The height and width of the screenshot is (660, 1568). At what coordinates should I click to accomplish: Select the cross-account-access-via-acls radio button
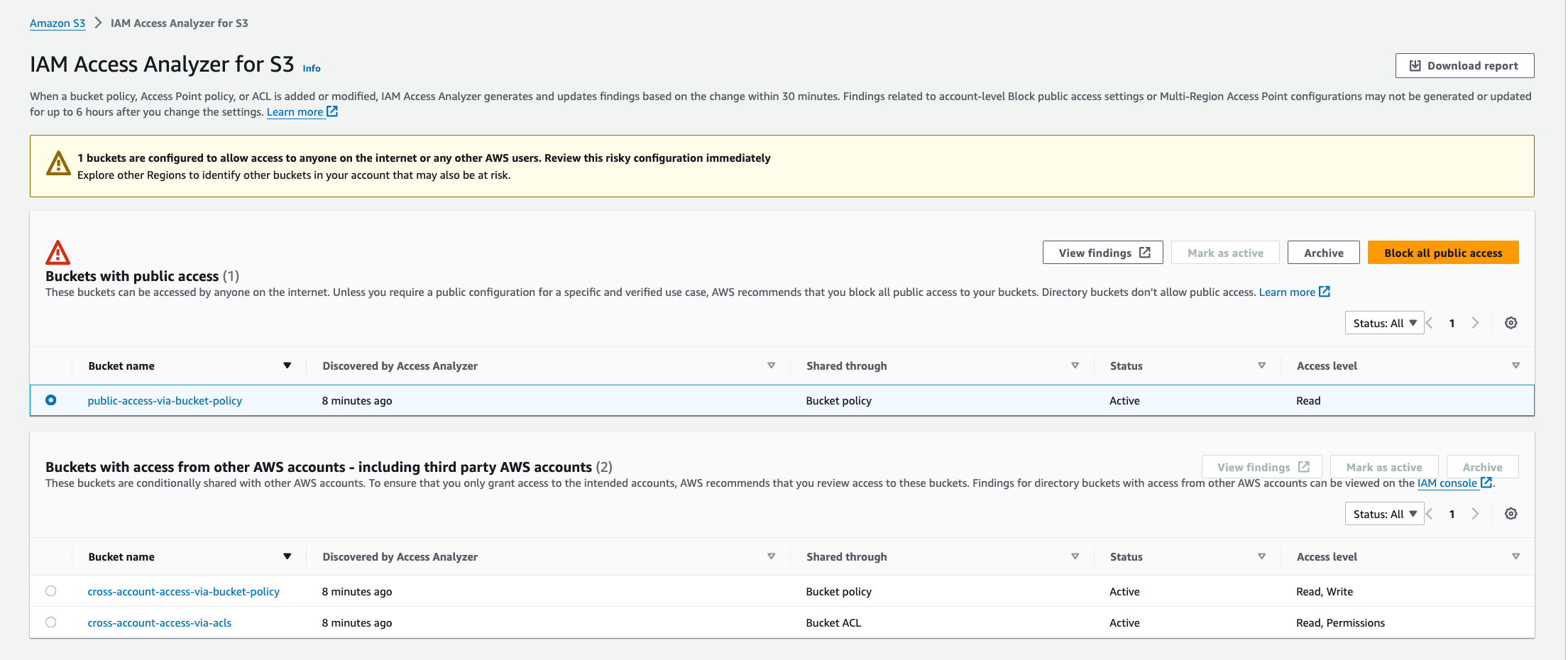coord(50,622)
